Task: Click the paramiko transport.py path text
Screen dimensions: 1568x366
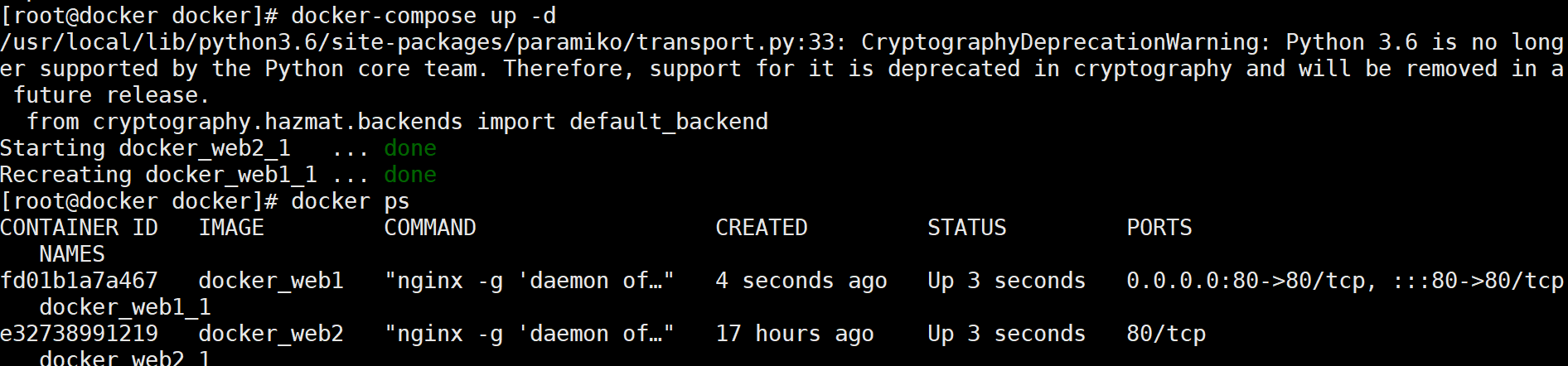Action: click(x=423, y=42)
